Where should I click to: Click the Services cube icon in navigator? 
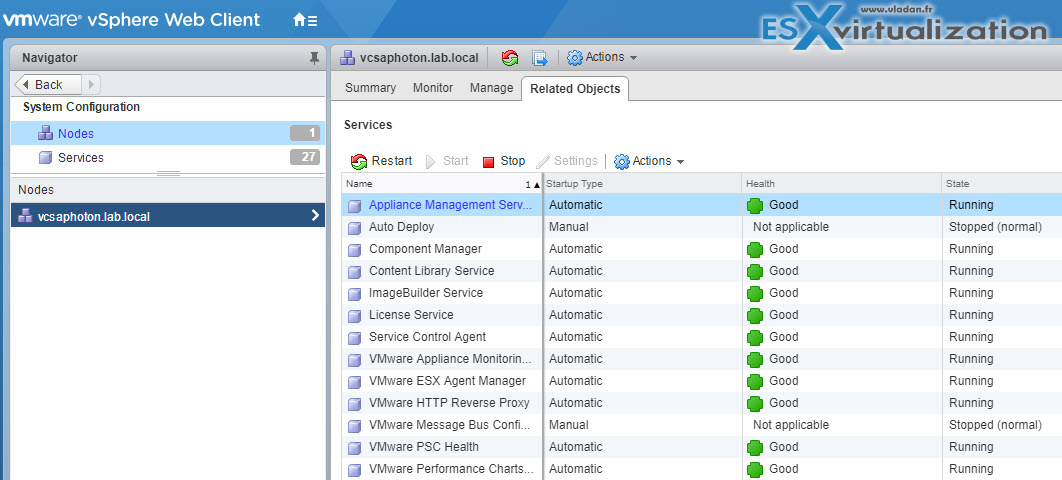45,158
